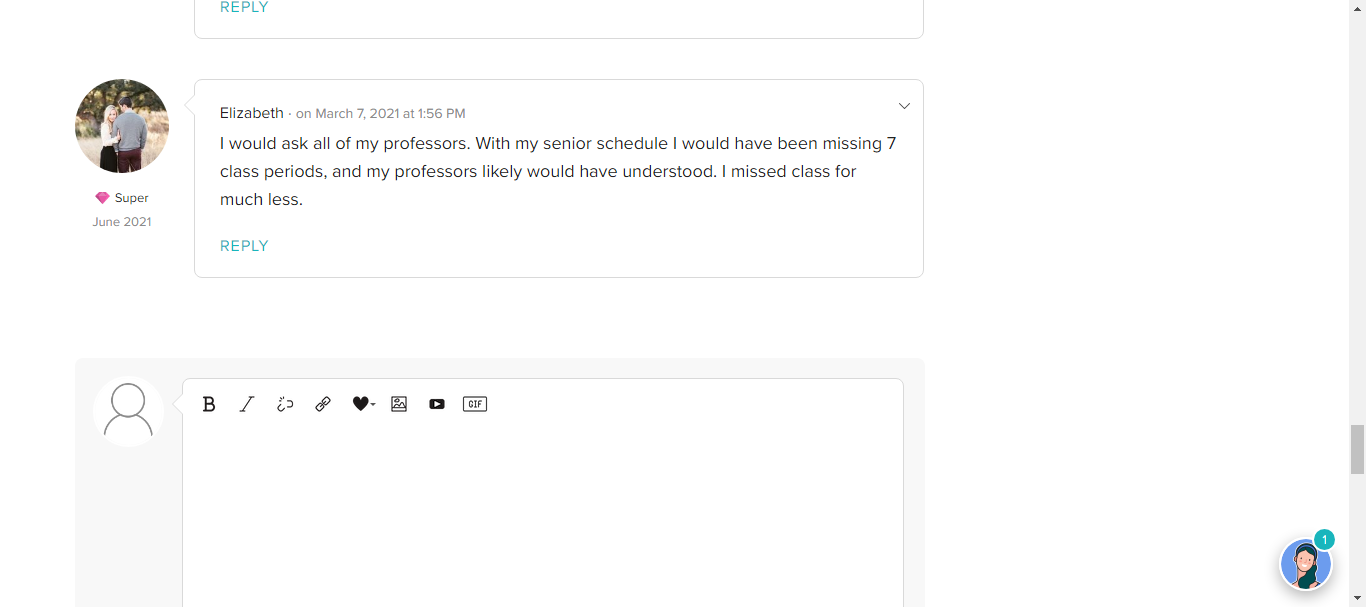Viewport: 1366px width, 607px height.
Task: Click the blank user avatar placeholder
Action: [129, 411]
